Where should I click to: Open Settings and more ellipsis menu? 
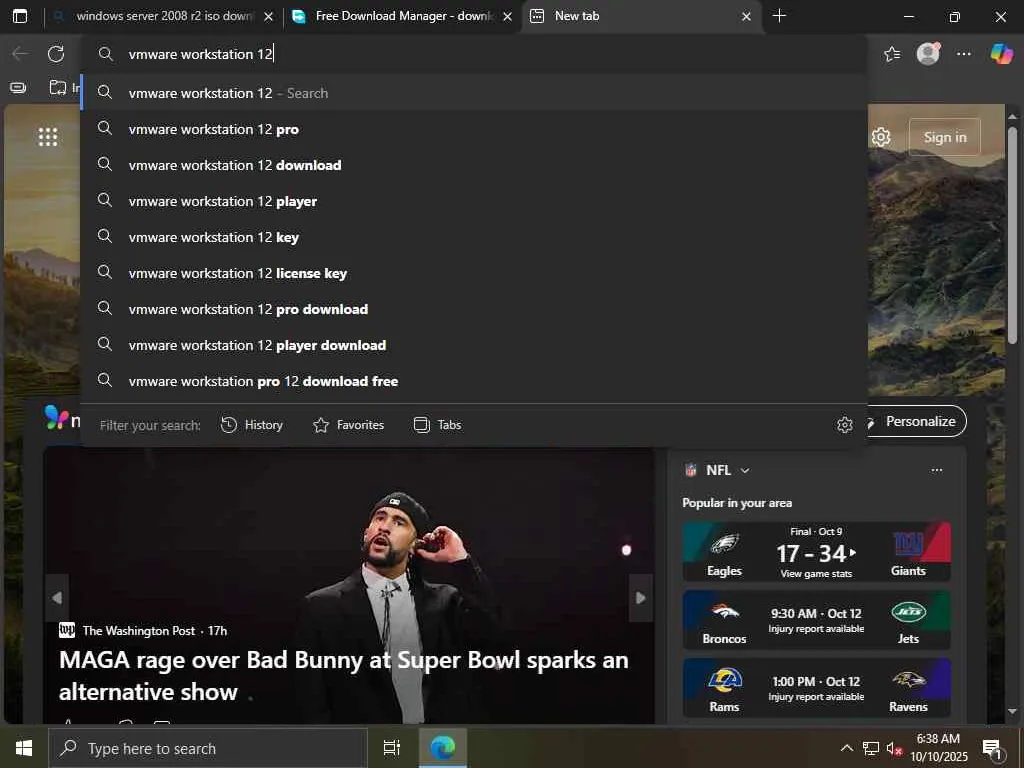pyautogui.click(x=964, y=54)
